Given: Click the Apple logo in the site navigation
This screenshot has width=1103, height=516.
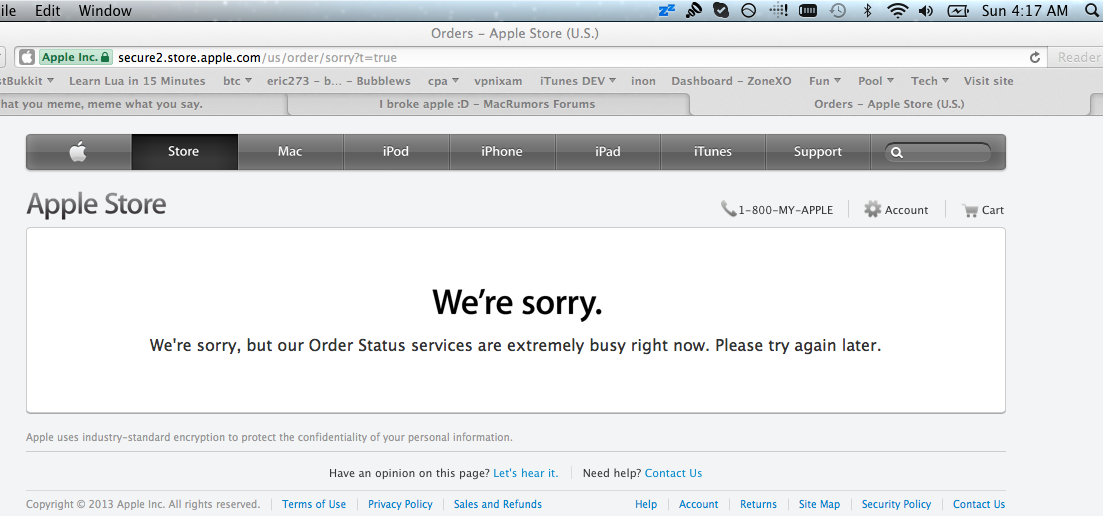Looking at the screenshot, I should tap(78, 151).
